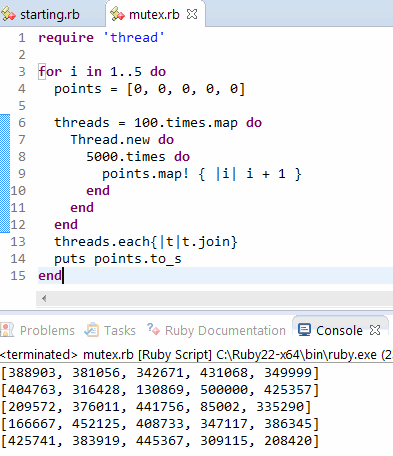Click the Problems view icon
The width and height of the screenshot is (393, 456).
[7, 330]
